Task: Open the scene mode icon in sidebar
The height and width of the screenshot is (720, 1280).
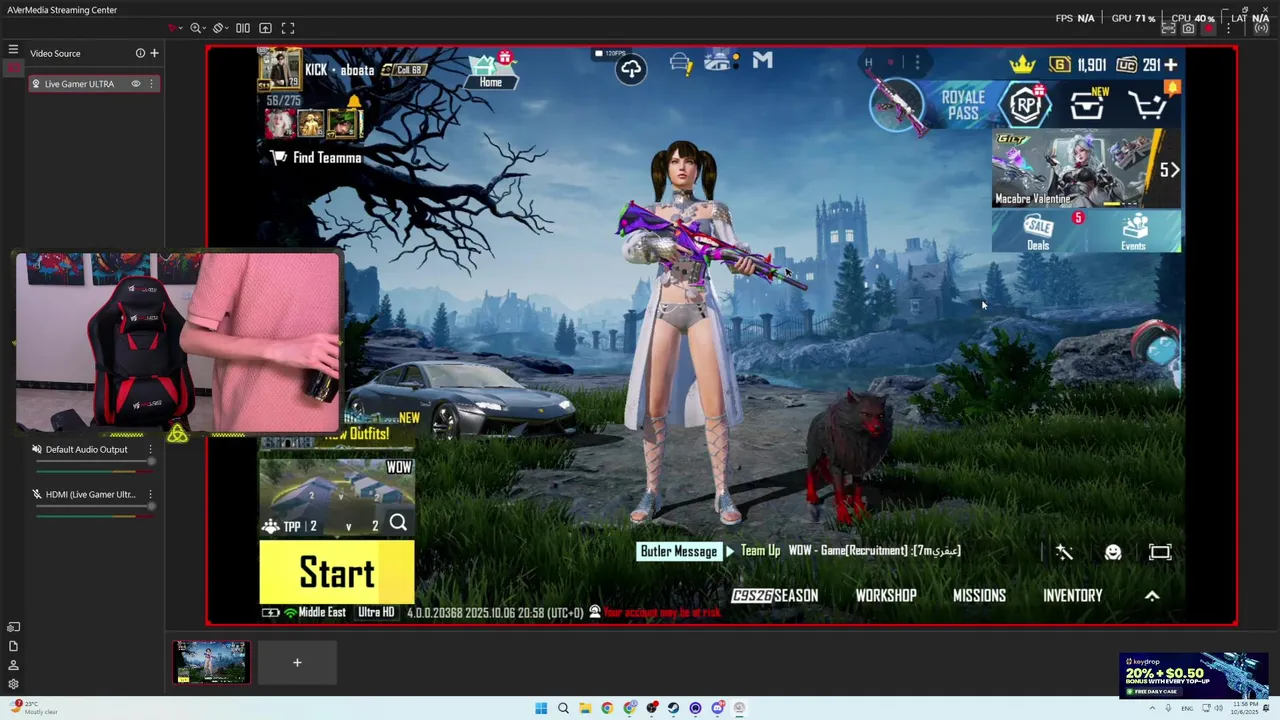Action: 13,627
